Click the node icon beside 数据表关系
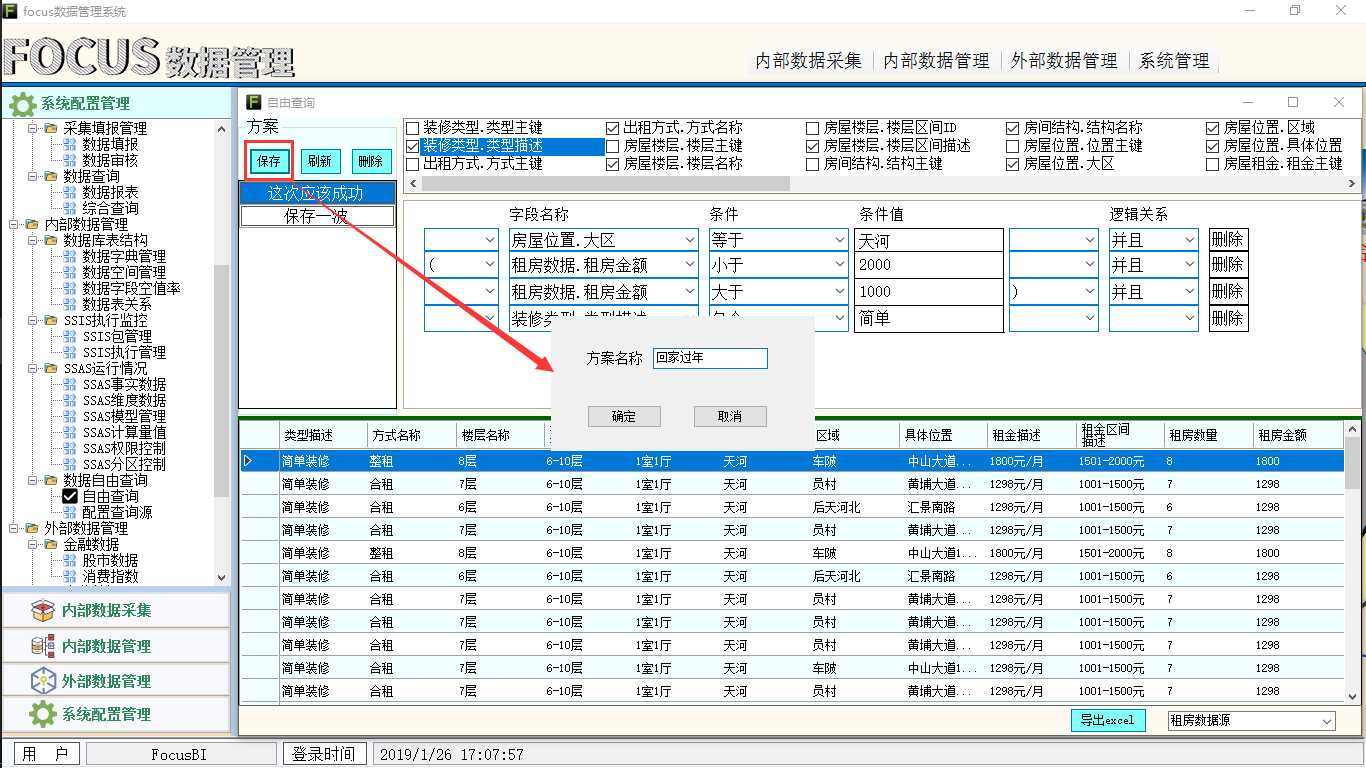The height and width of the screenshot is (768, 1366). (70, 304)
